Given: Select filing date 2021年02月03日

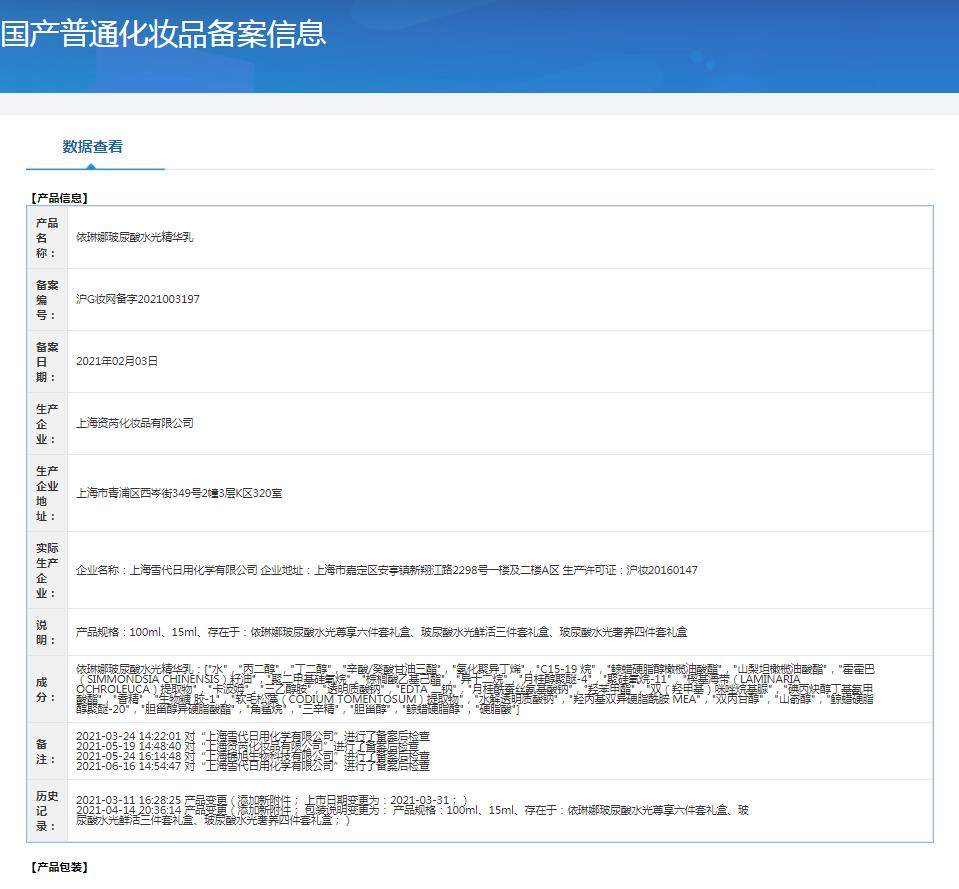Looking at the screenshot, I should (117, 361).
